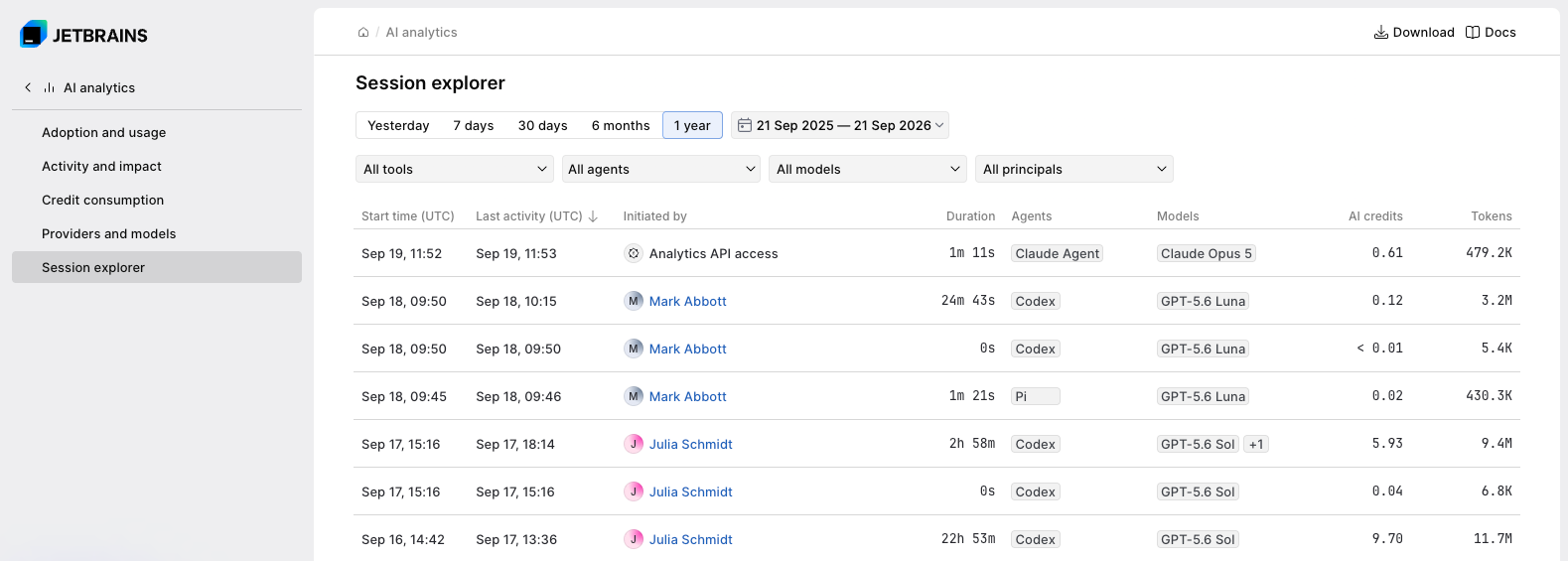Click the 9.70 AI credits value
The width and height of the screenshot is (1568, 561).
coord(1387,539)
